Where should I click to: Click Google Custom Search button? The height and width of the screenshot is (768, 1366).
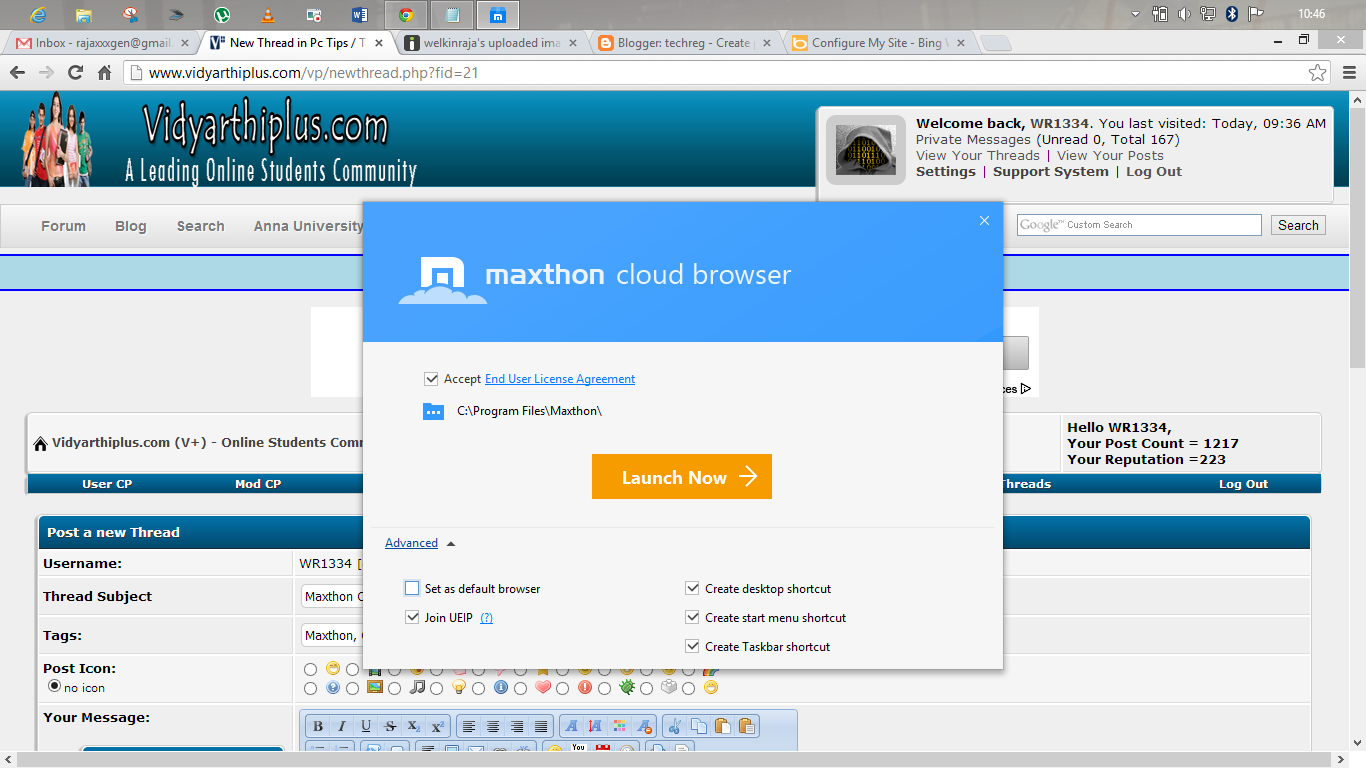(1298, 225)
